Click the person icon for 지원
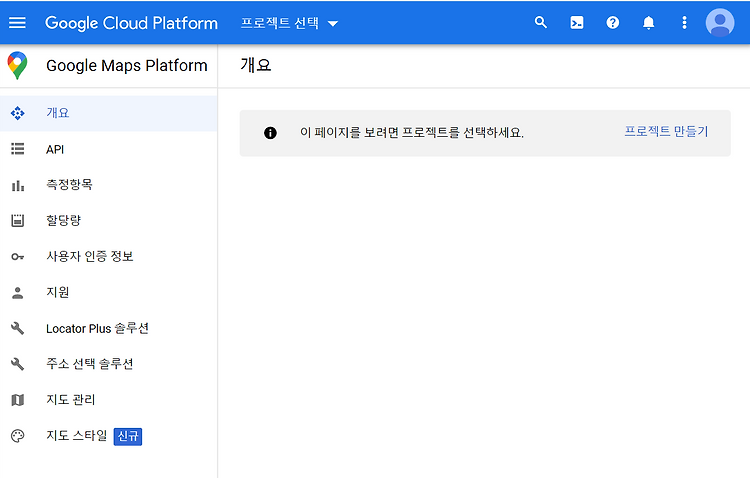 tap(18, 292)
